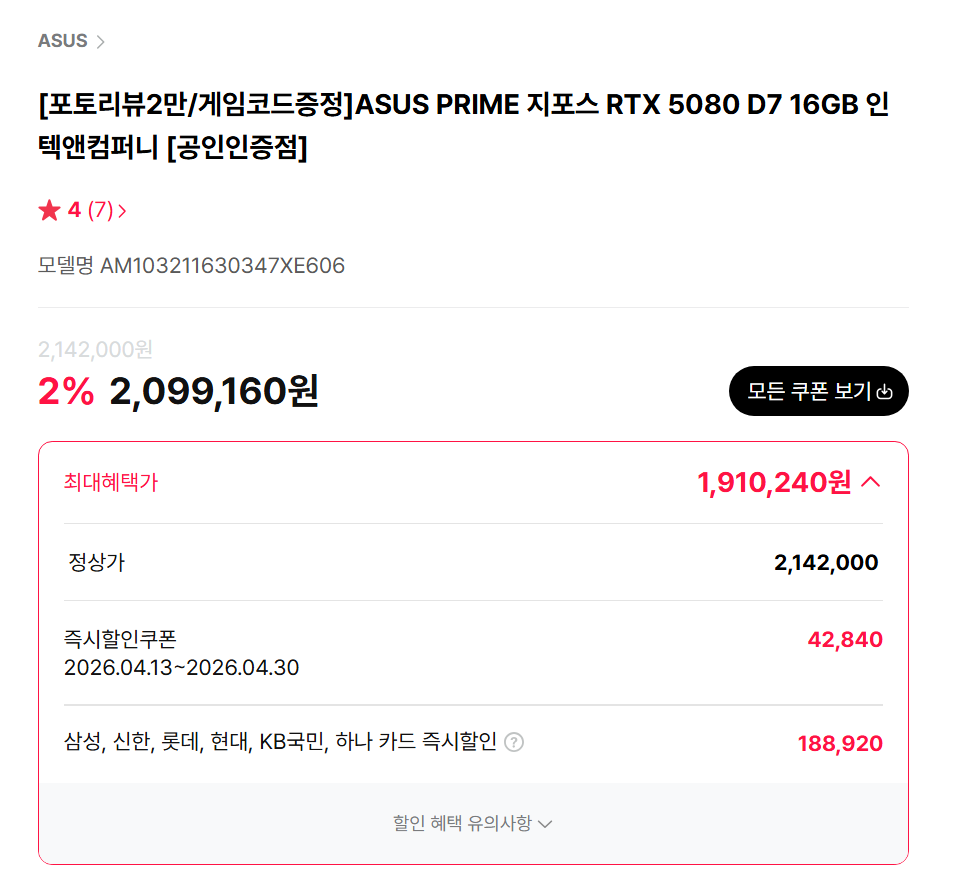Collapse the 최대혜택가 section with the up chevron
This screenshot has height=887, width=955.
pyautogui.click(x=870, y=483)
